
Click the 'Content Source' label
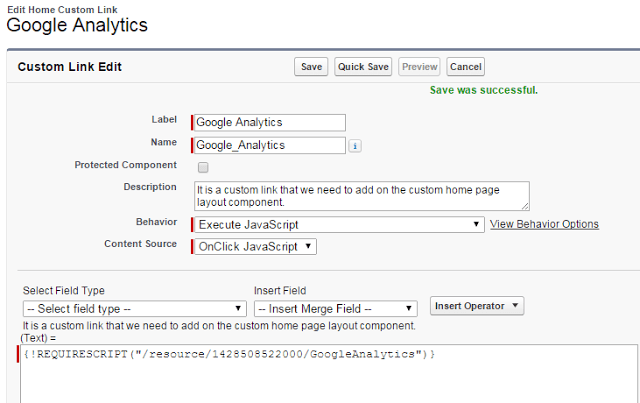click(140, 244)
